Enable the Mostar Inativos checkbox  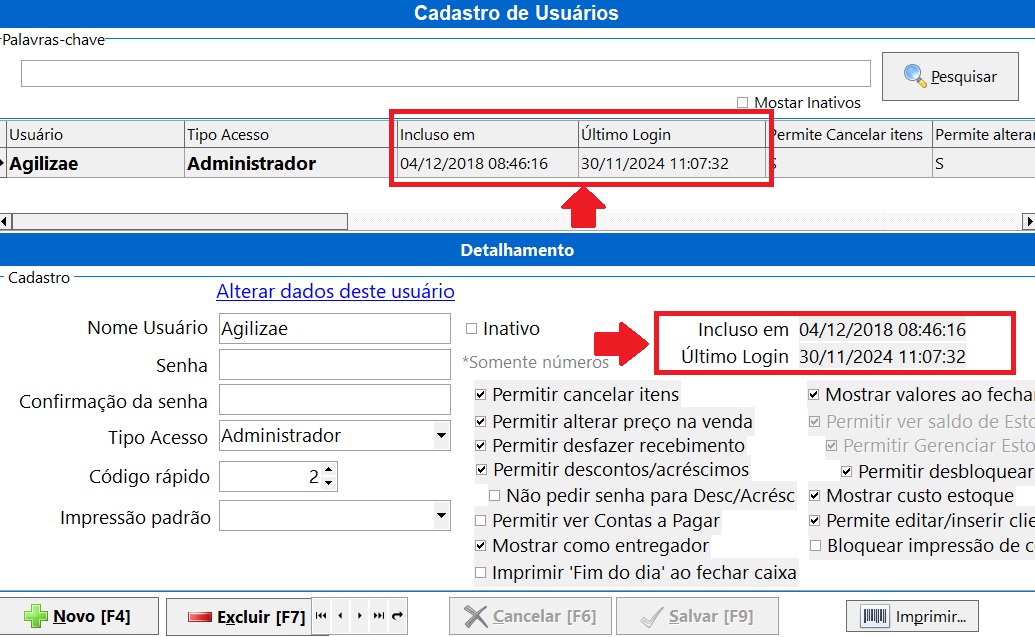743,103
